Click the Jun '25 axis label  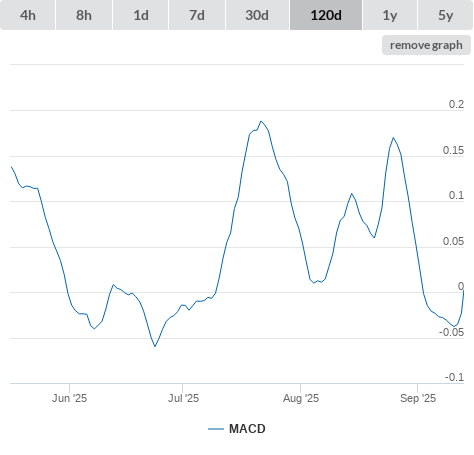coord(69,398)
